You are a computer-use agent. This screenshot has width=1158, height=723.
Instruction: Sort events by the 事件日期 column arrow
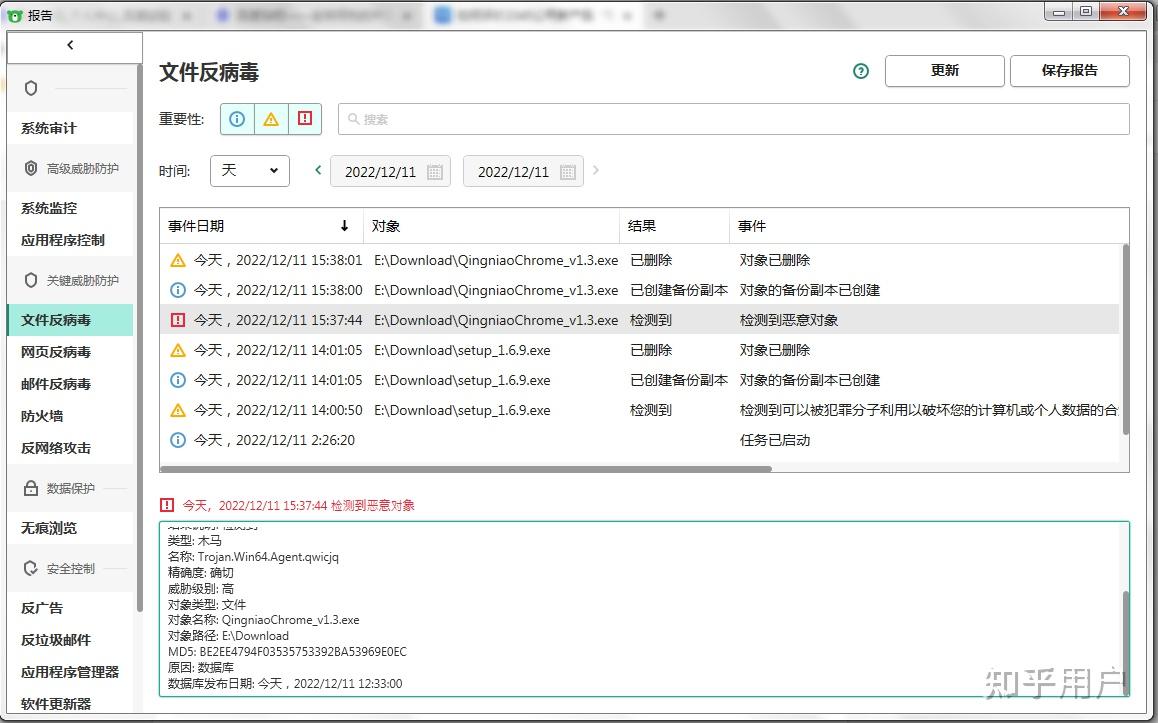(344, 226)
